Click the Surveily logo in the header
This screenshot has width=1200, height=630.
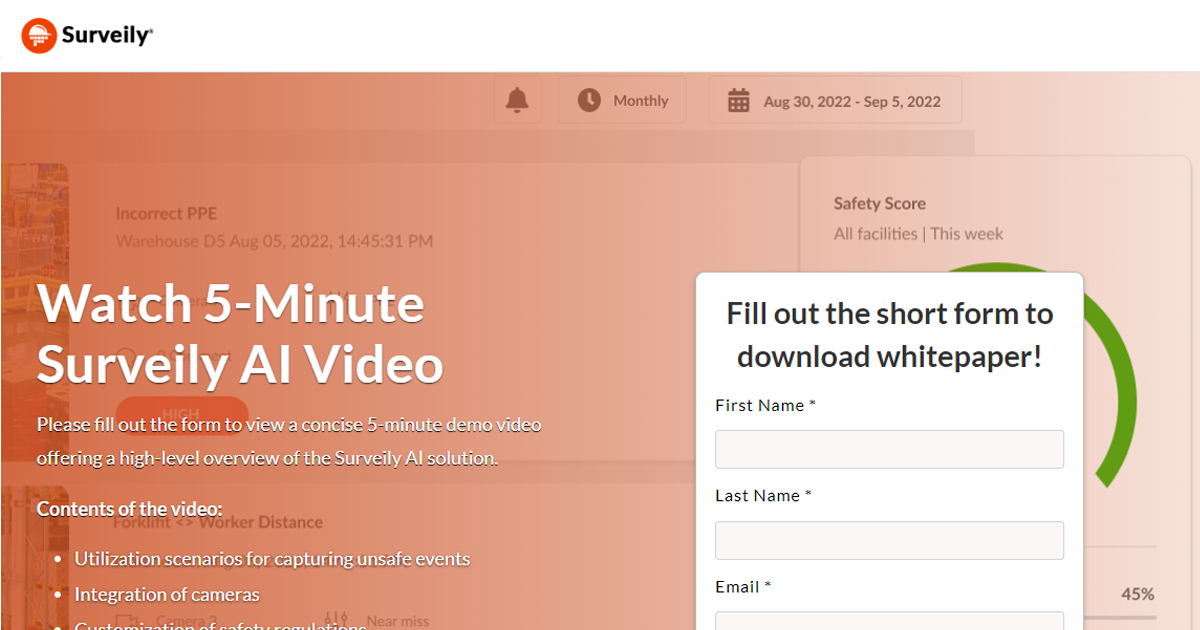pos(87,36)
